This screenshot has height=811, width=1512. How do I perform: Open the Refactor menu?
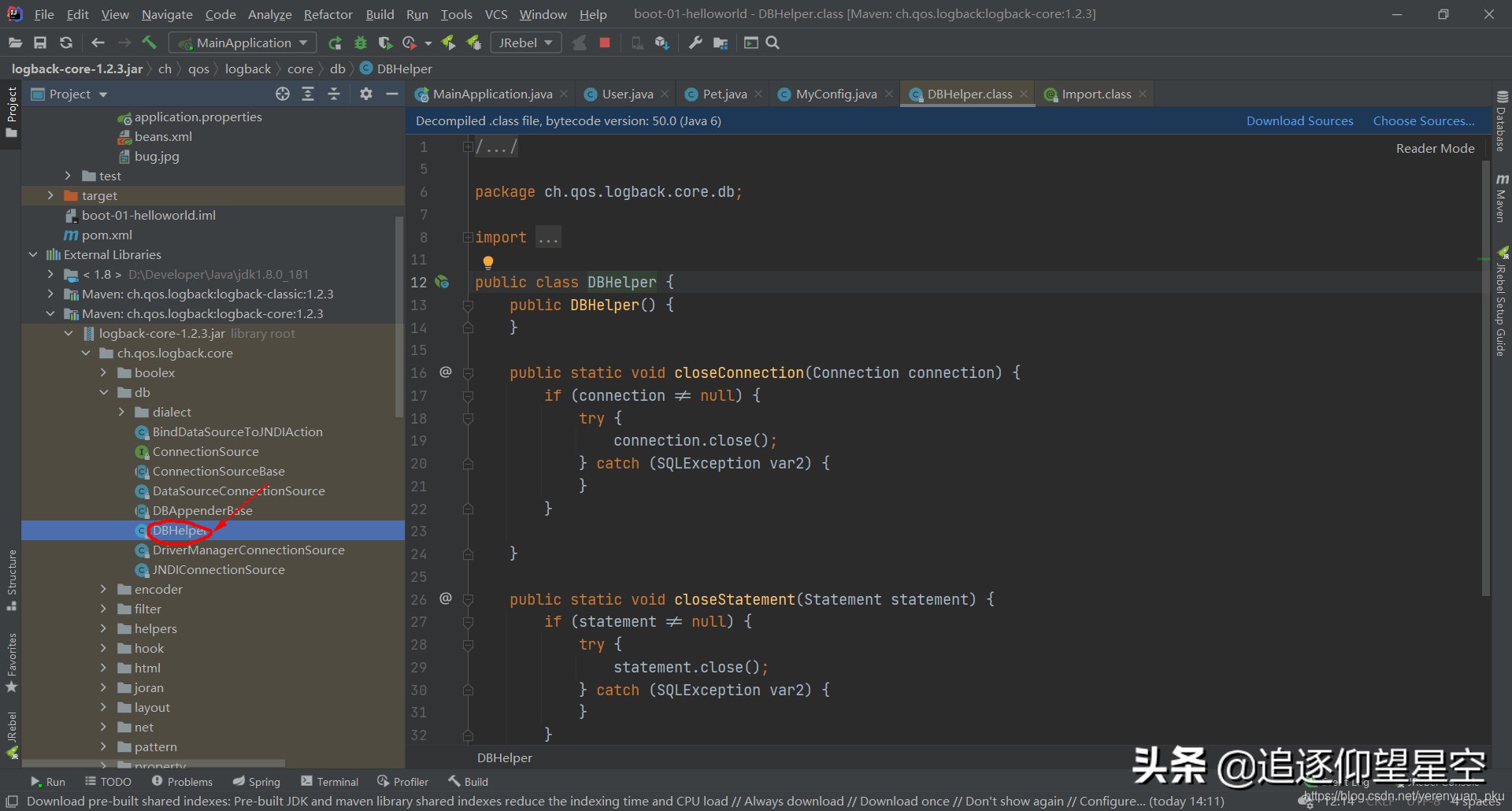coord(328,14)
